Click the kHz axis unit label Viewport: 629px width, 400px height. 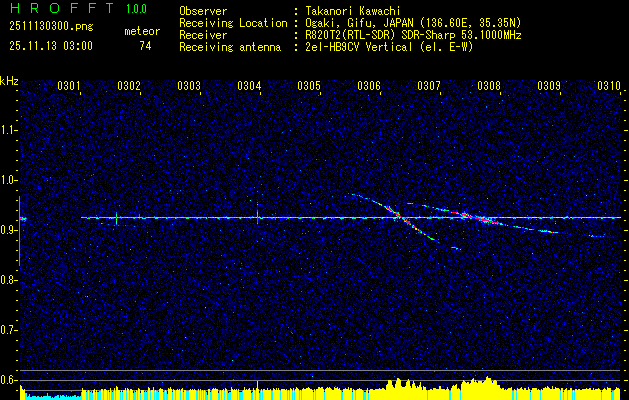coord(9,81)
